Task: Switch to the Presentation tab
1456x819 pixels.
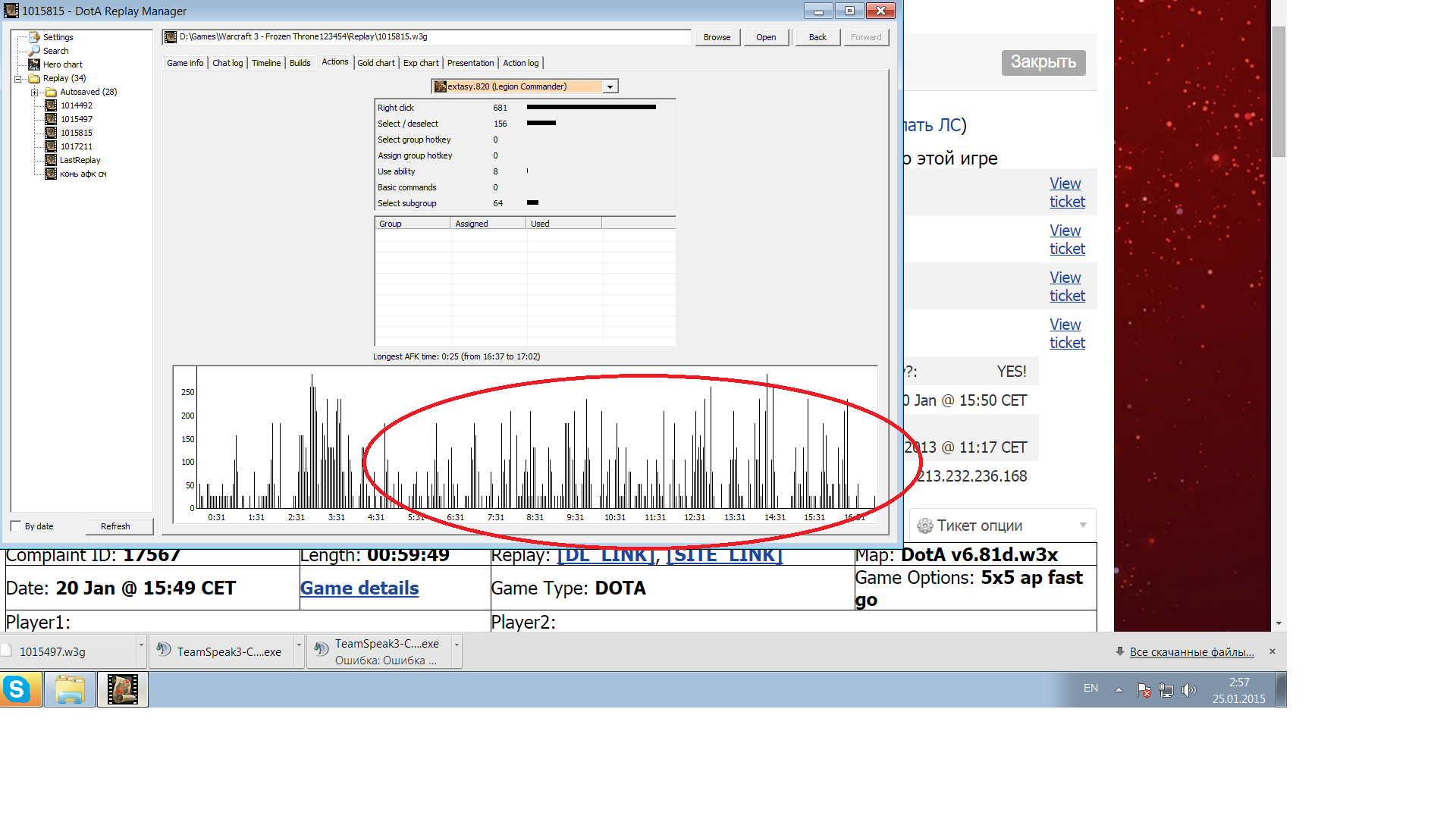Action: click(470, 63)
